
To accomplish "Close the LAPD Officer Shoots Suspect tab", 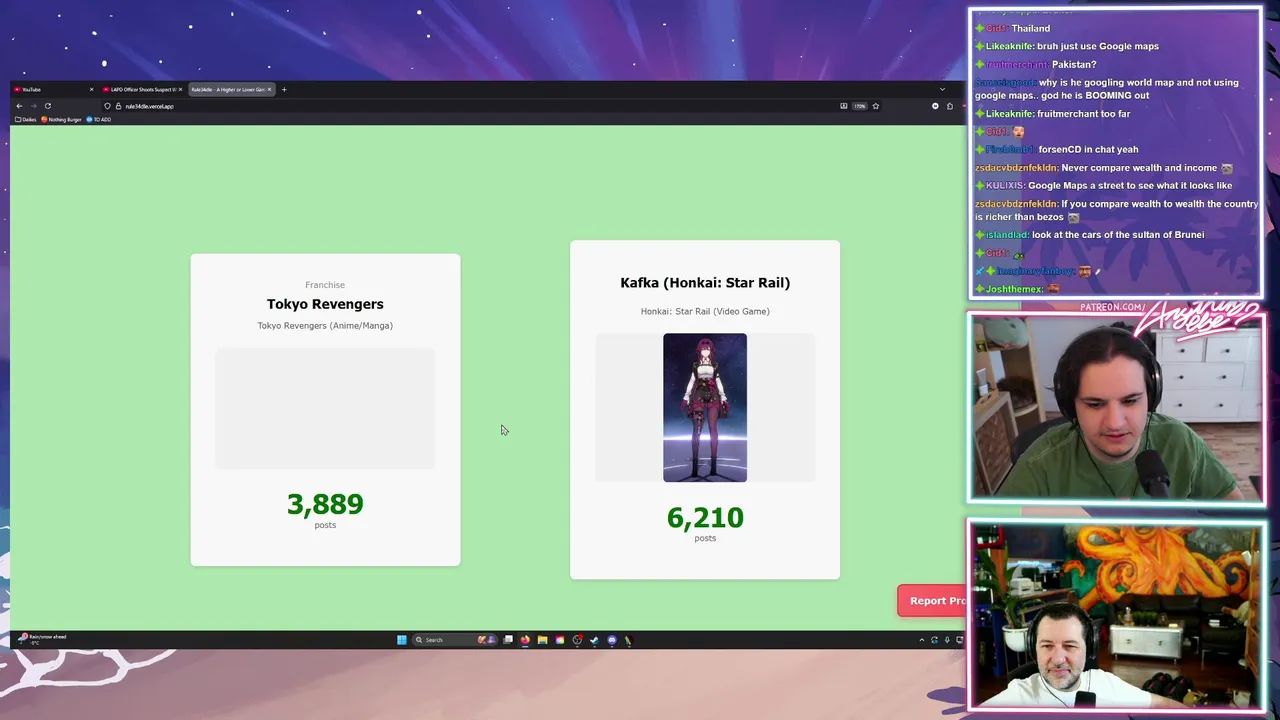I will [x=180, y=90].
